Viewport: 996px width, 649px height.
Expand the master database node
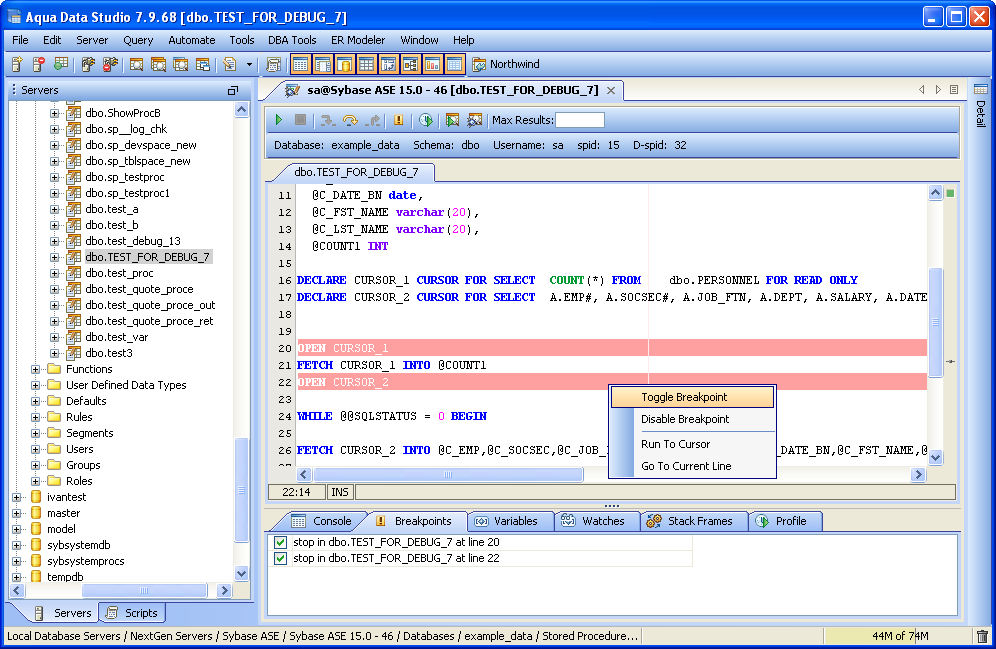pyautogui.click(x=17, y=513)
